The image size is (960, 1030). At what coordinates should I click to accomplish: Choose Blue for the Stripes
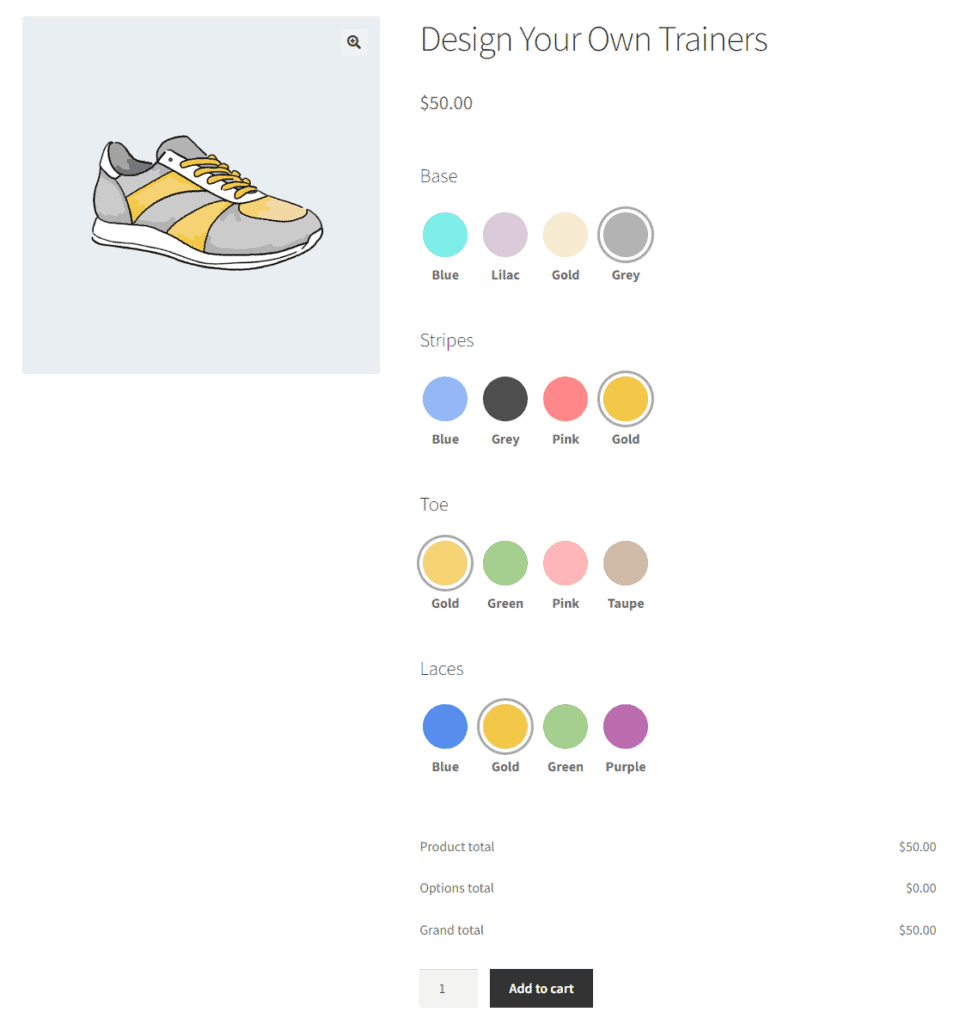(x=445, y=397)
